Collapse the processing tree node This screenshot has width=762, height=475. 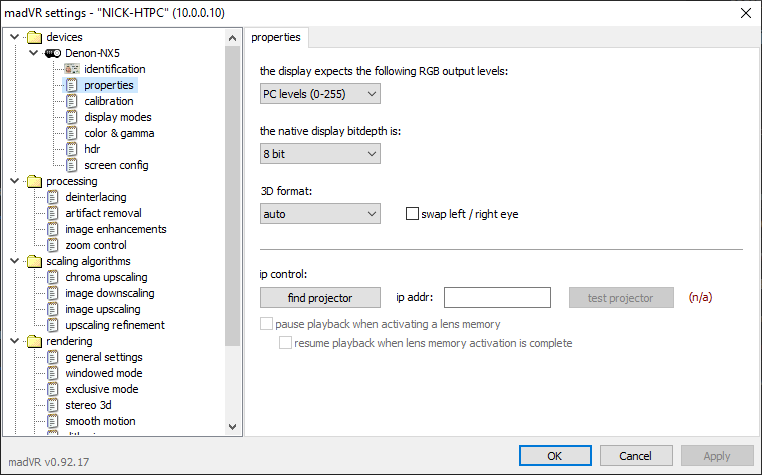point(13,181)
